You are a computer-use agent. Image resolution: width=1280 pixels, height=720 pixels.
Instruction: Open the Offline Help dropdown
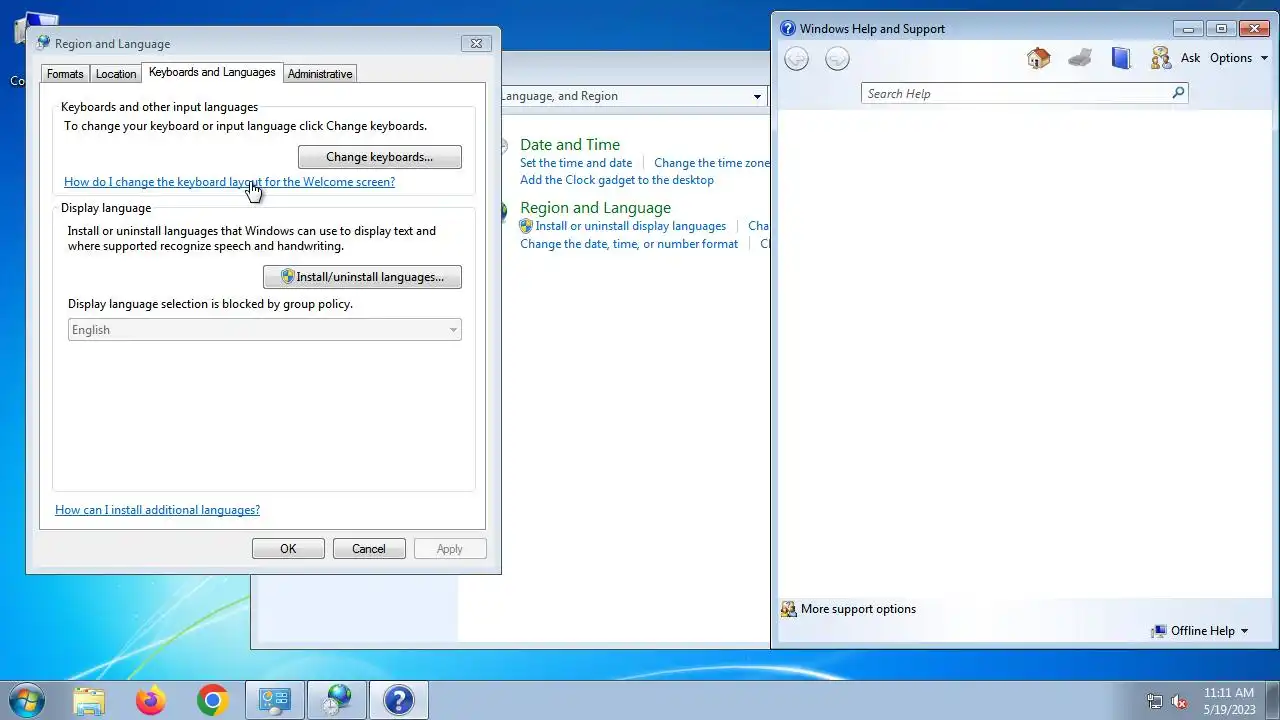[x=1200, y=631]
